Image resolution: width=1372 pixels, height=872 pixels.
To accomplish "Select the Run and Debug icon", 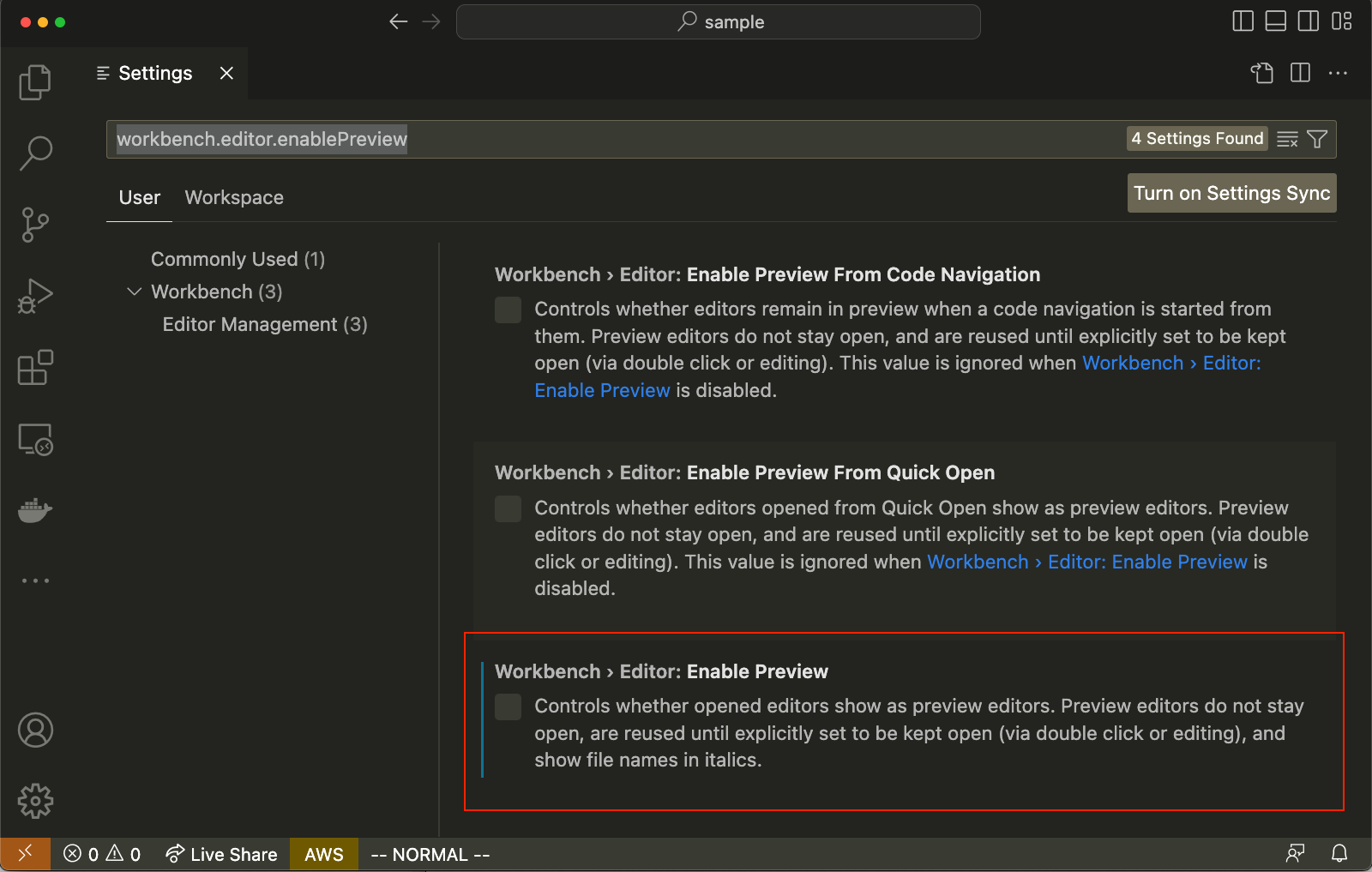I will (35, 296).
